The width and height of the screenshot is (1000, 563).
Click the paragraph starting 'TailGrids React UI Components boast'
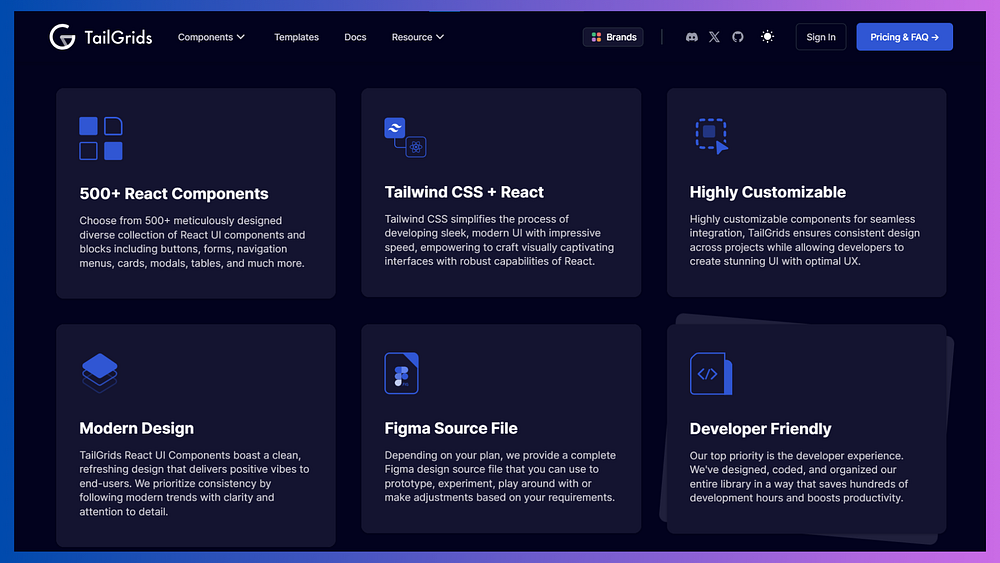[x=195, y=483]
